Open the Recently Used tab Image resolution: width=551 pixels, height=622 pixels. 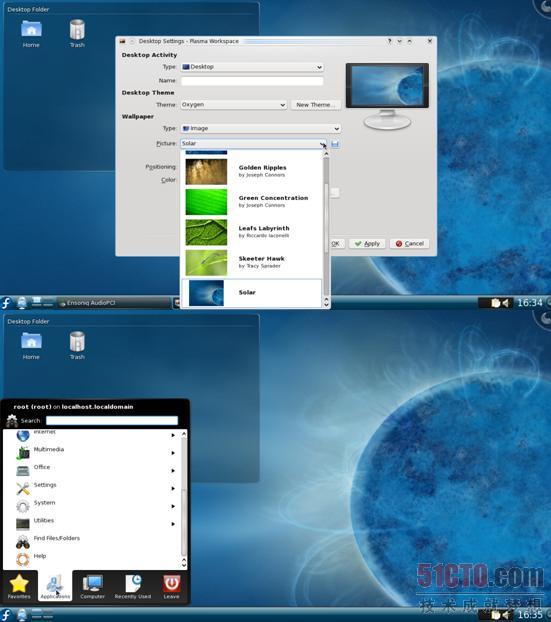pos(133,586)
